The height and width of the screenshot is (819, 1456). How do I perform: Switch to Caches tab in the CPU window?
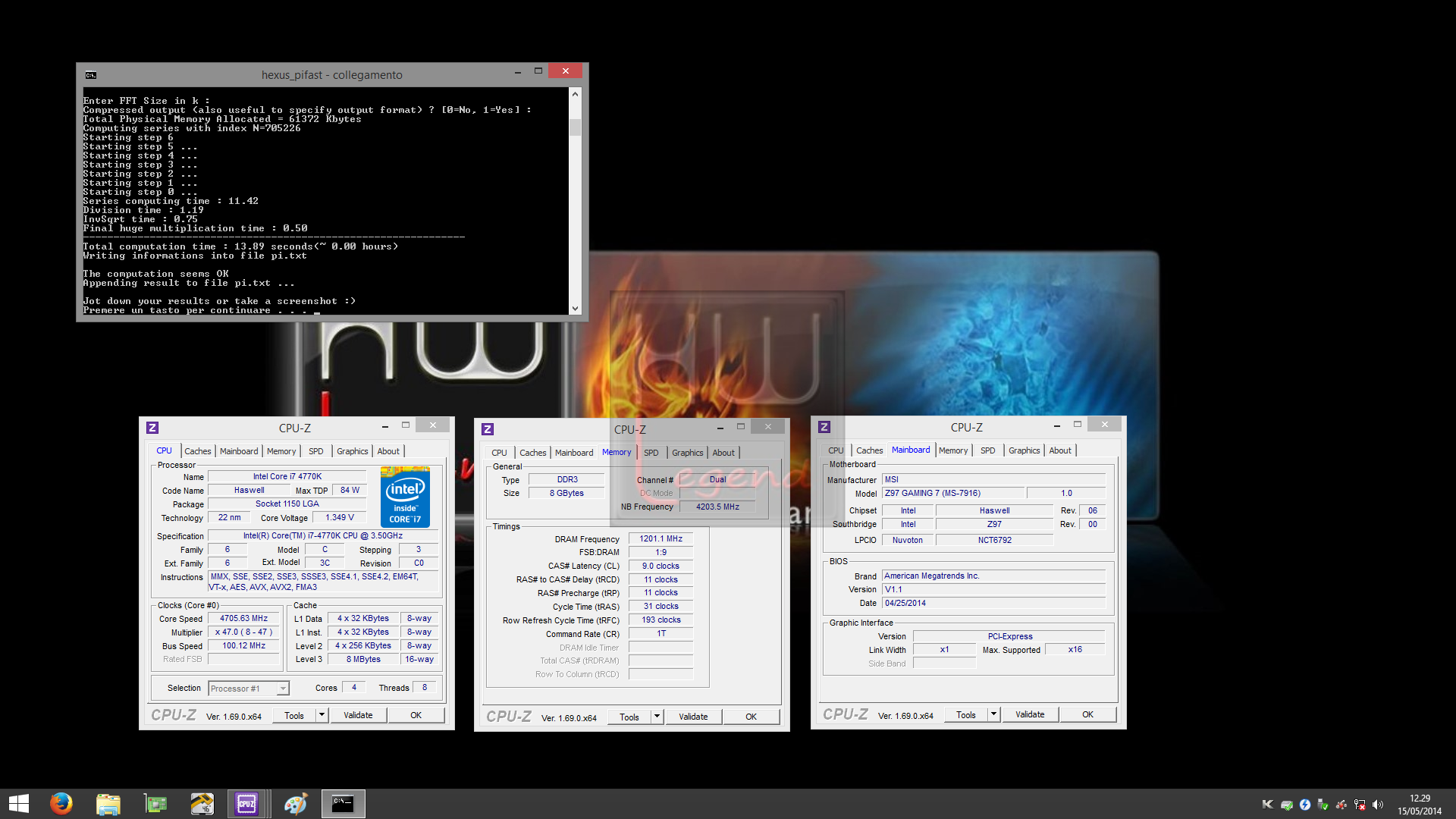point(198,451)
